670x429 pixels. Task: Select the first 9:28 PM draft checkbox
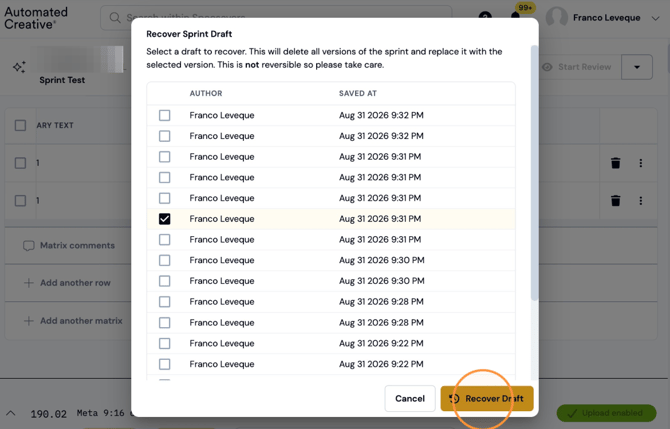click(165, 302)
